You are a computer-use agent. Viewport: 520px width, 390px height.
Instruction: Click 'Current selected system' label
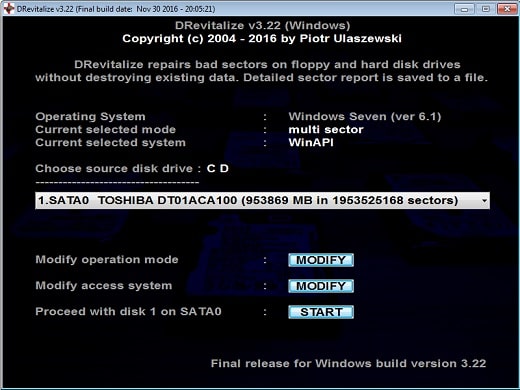(110, 143)
